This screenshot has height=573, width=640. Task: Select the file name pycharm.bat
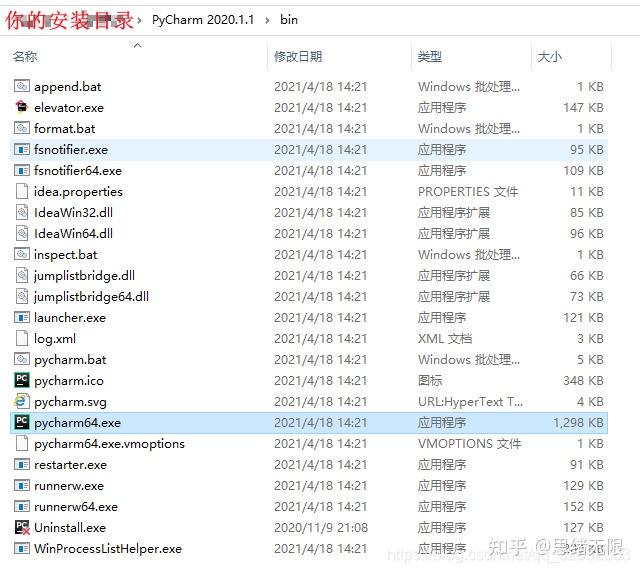[70, 360]
